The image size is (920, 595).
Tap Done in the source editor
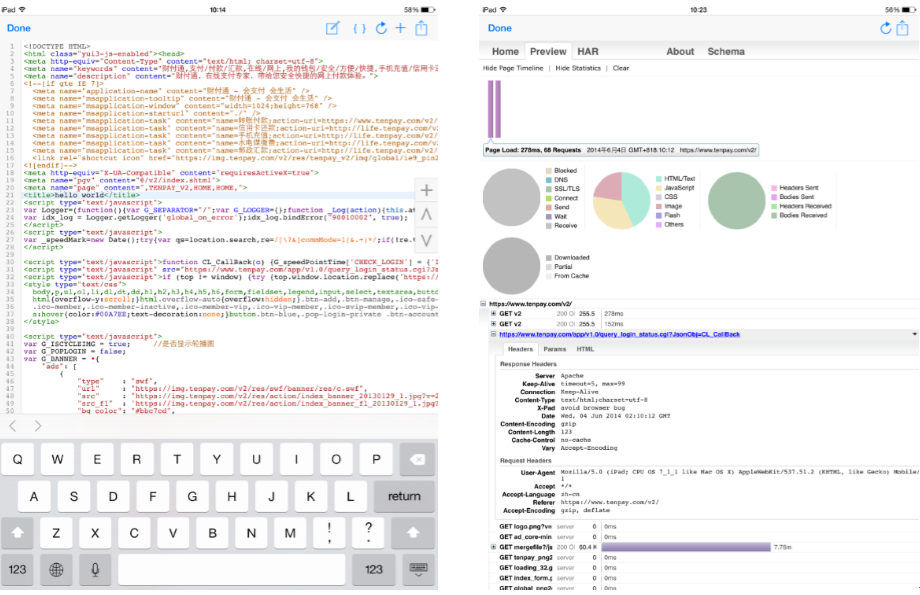[18, 28]
